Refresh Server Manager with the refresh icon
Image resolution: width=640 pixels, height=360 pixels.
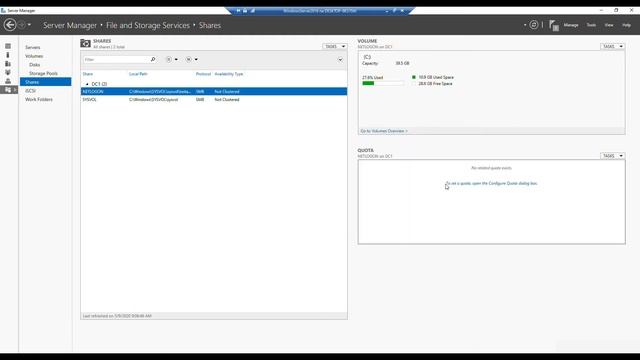pyautogui.click(x=533, y=25)
